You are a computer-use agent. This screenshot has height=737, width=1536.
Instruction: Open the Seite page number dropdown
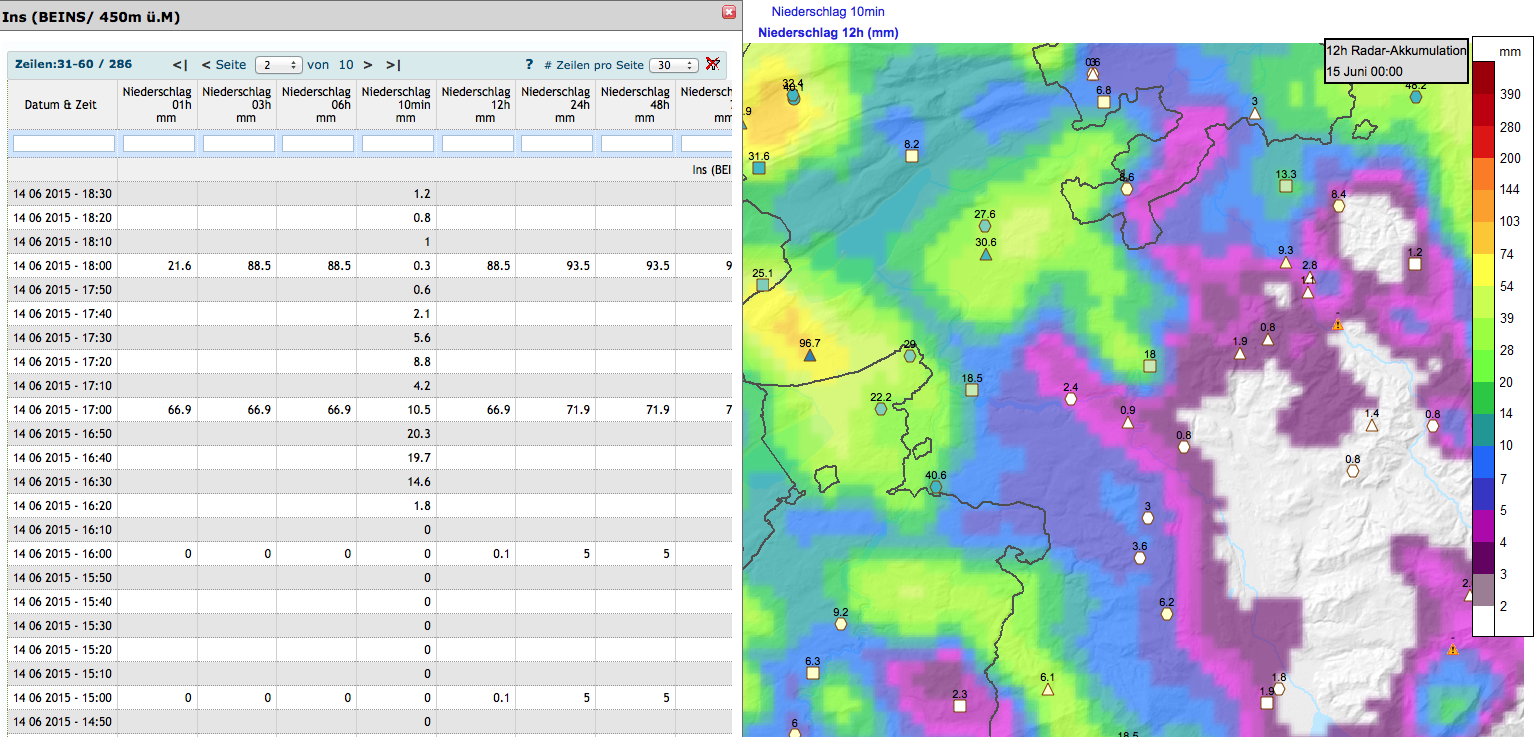point(278,65)
